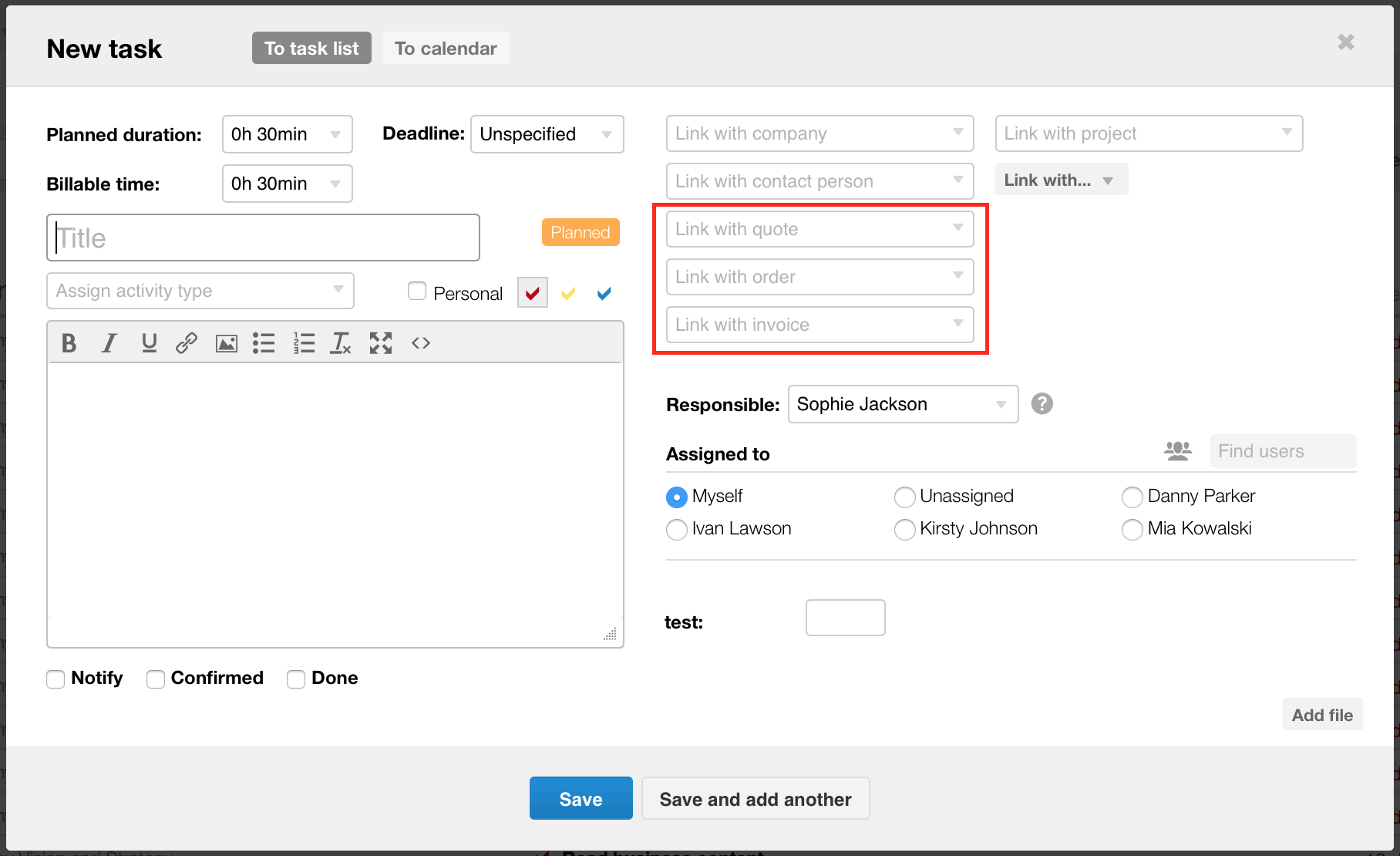
Task: Mark the task as Done
Action: [x=296, y=679]
